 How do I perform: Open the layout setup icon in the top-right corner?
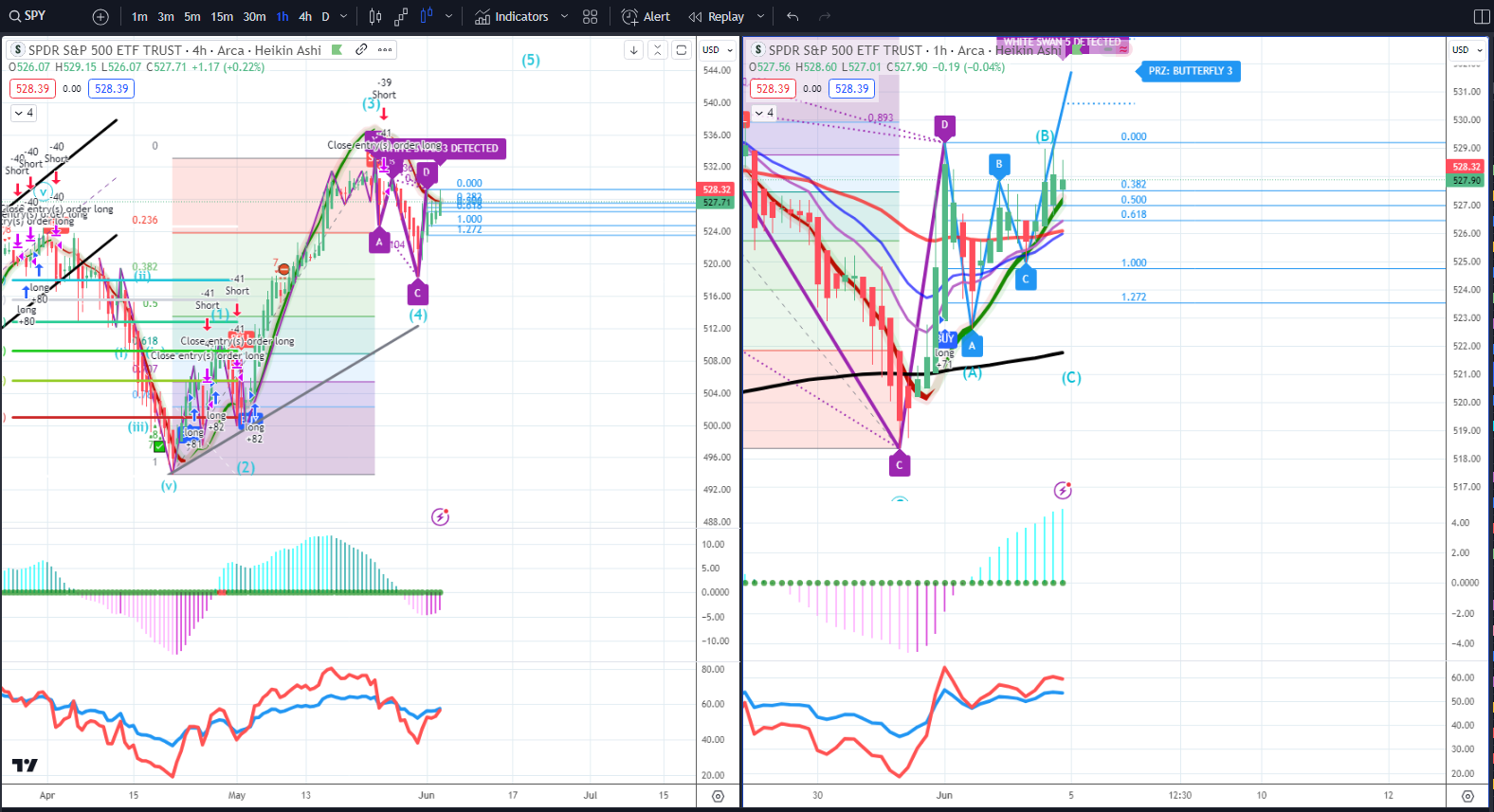tap(1482, 17)
